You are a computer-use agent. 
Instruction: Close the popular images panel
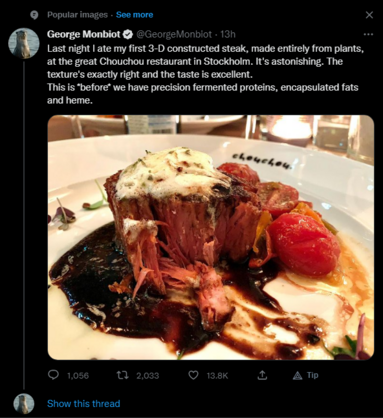369,15
